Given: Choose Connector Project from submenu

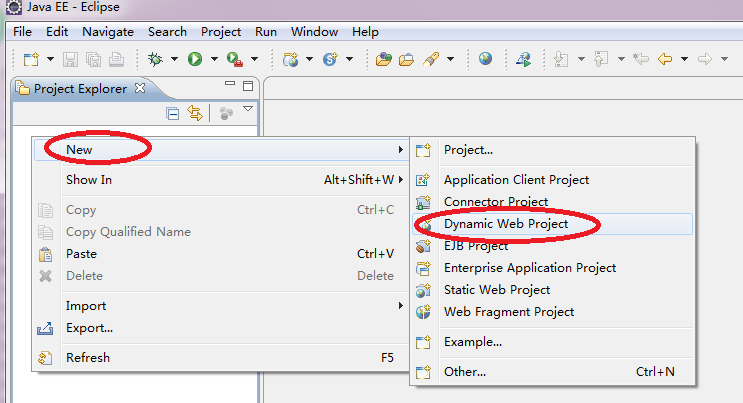Looking at the screenshot, I should [553, 202].
